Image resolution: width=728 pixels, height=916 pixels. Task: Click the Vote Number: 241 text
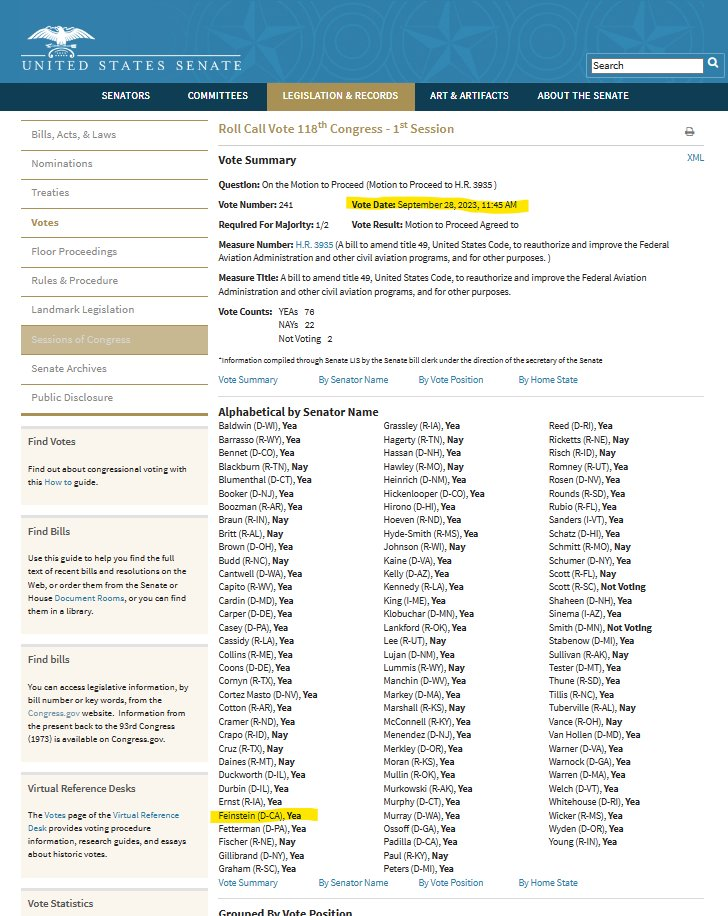tap(255, 205)
